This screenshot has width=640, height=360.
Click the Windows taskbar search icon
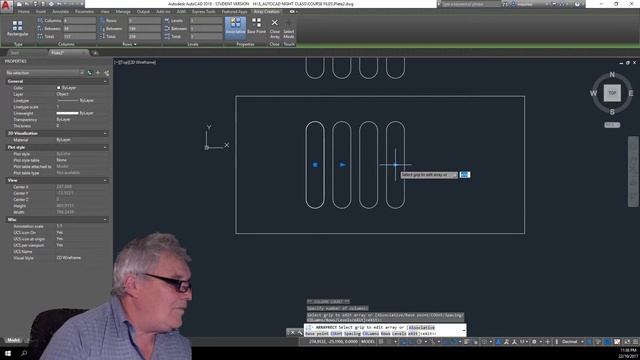(24, 353)
